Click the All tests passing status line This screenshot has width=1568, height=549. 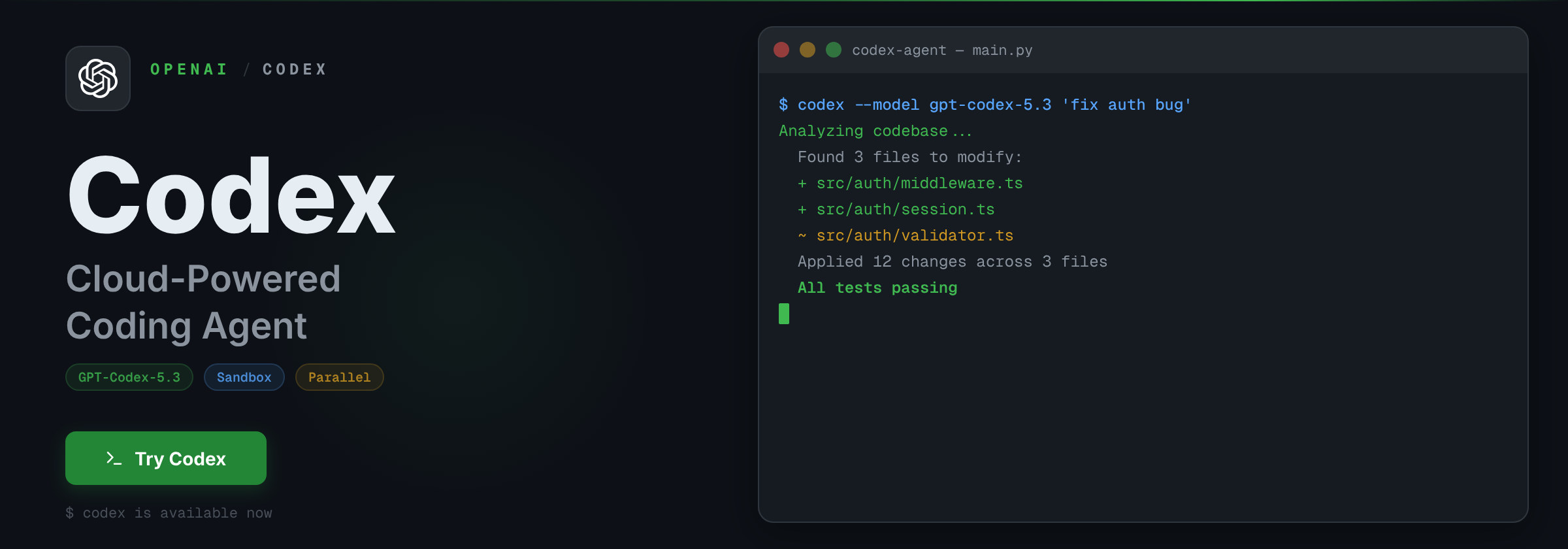pyautogui.click(x=877, y=288)
